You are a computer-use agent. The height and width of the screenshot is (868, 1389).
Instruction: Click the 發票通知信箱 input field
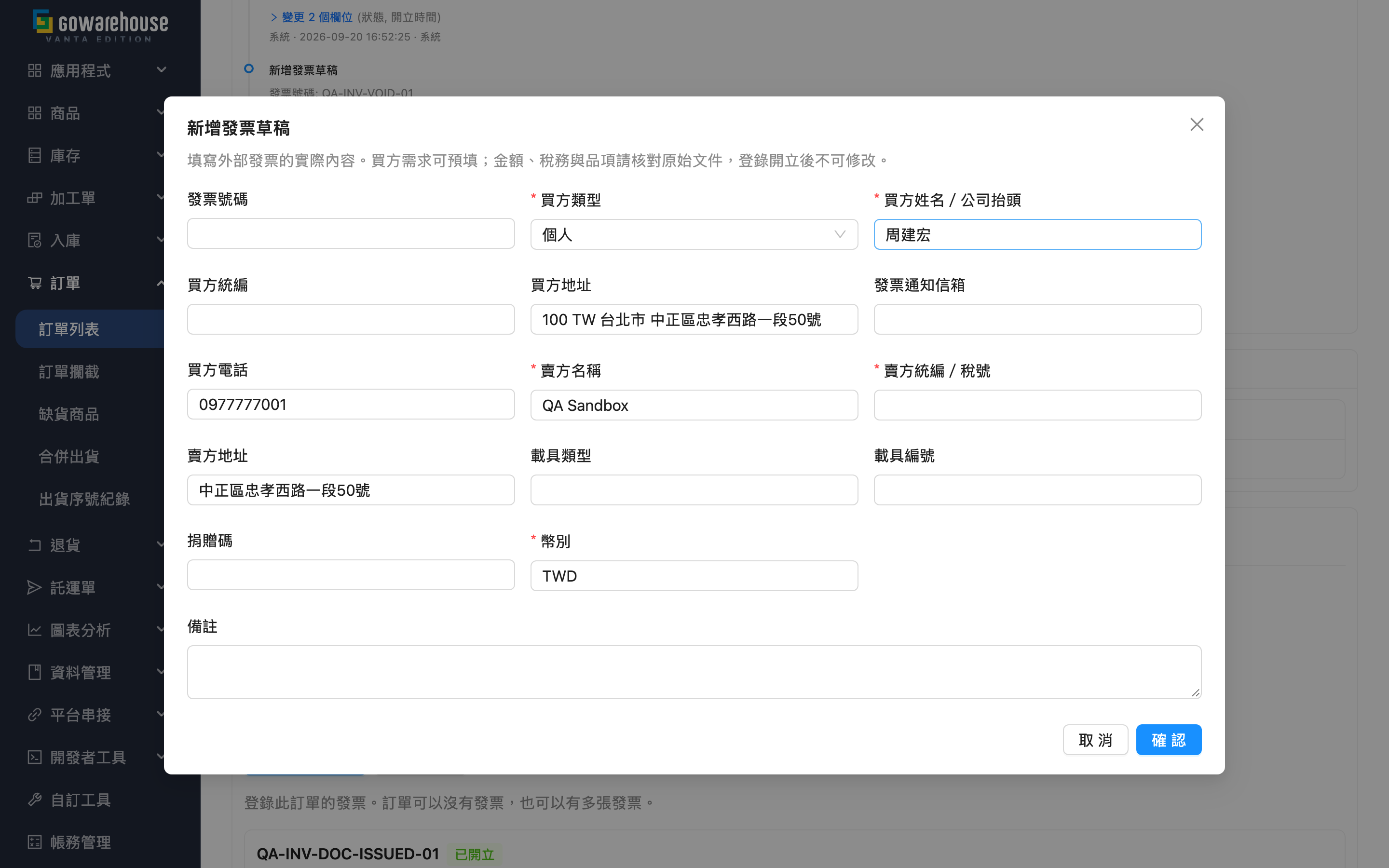click(1037, 319)
